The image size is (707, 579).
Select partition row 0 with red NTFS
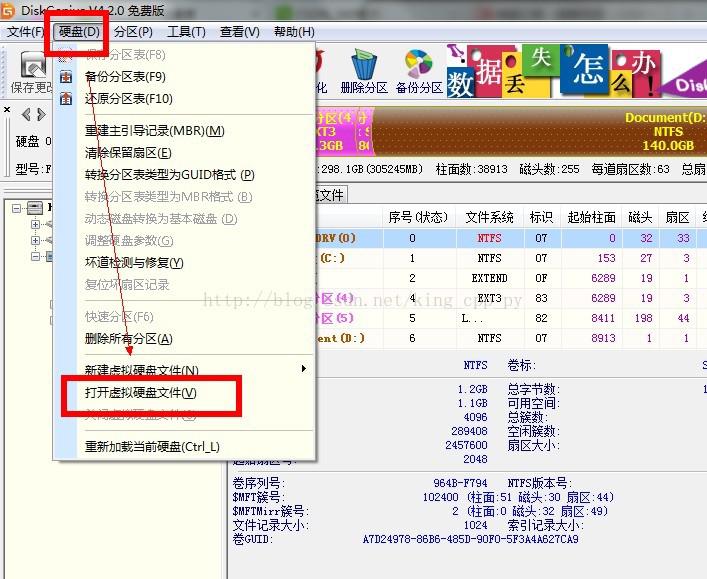[x=511, y=238]
